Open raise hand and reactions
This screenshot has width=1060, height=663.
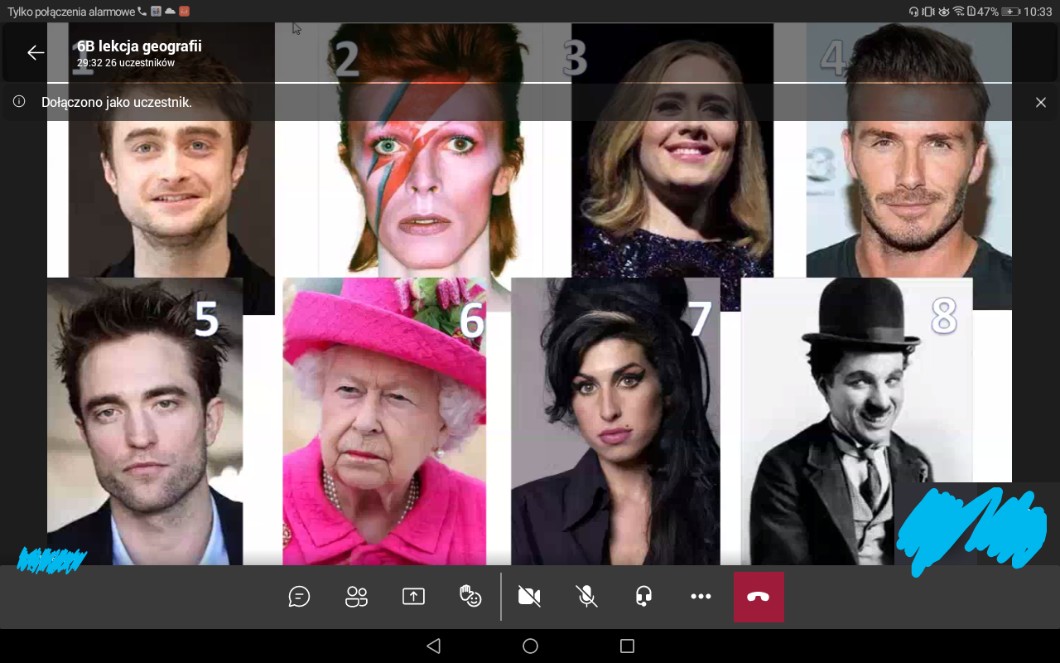[470, 597]
